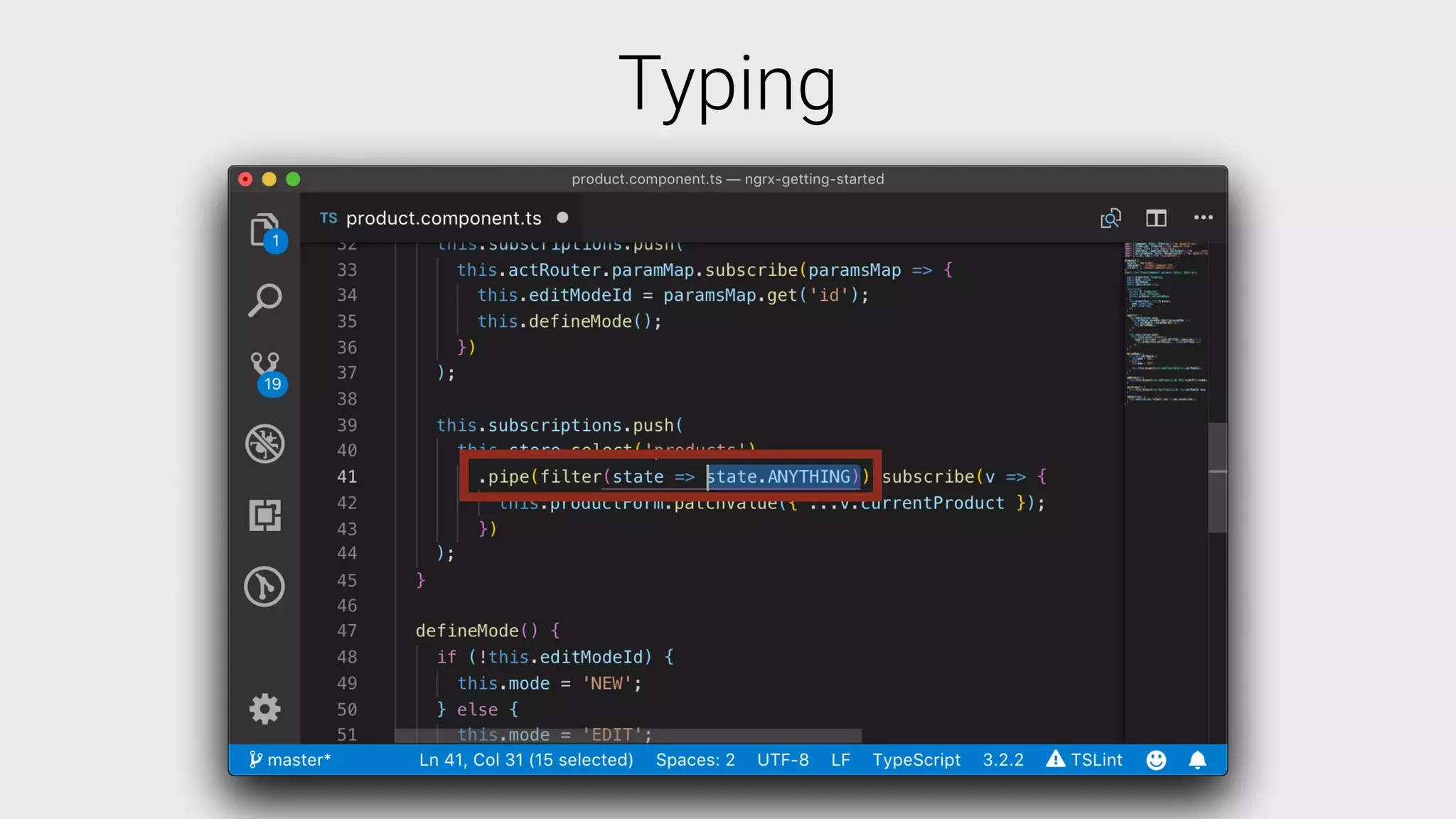Open the Search panel icon
1456x819 pixels.
tap(265, 300)
